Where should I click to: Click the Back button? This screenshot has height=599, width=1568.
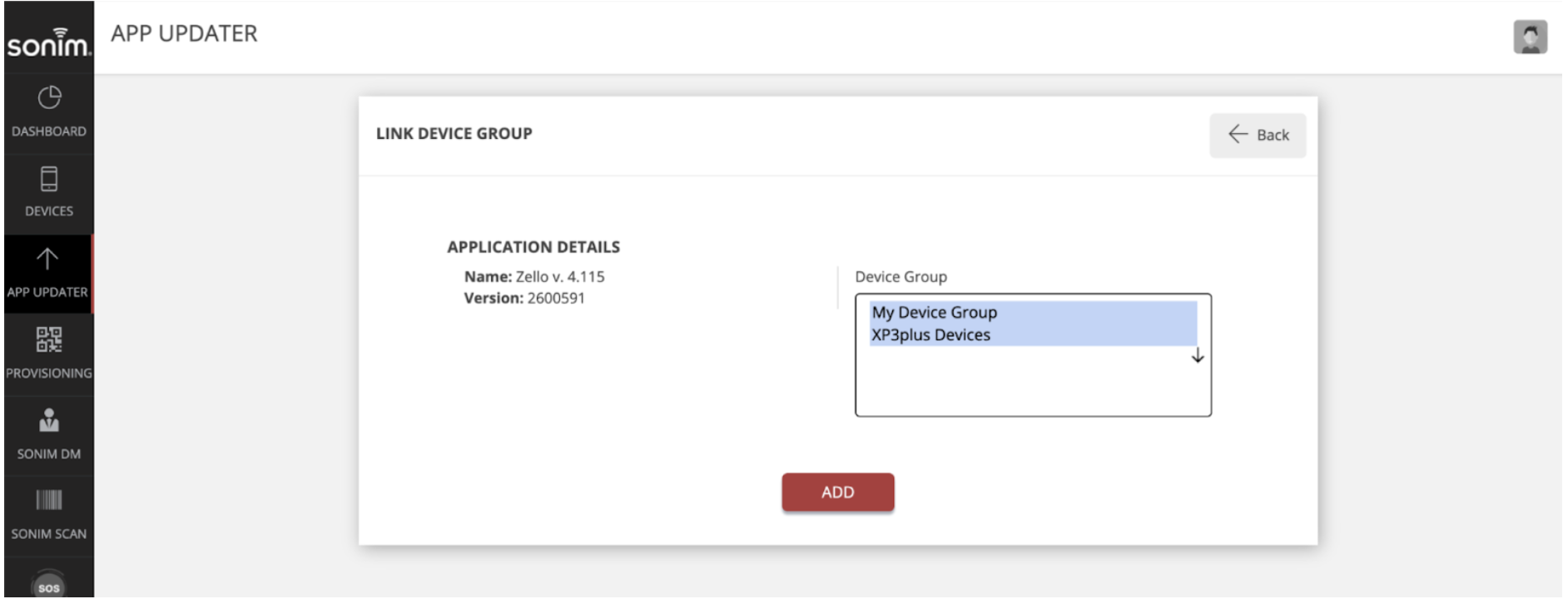(x=1258, y=135)
